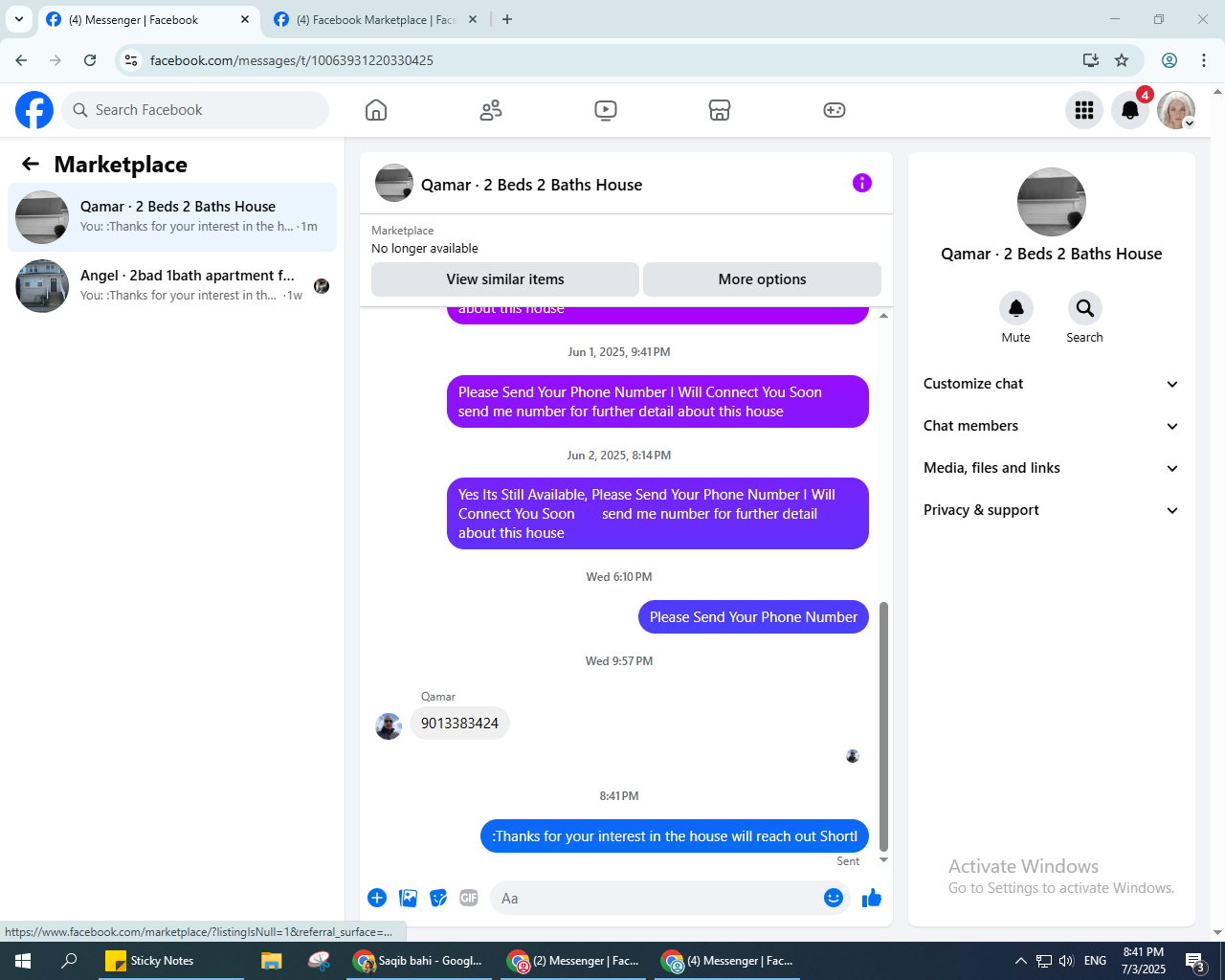Screen dimensions: 1225x980
Task: Open the Video icon in top navigation
Action: tap(606, 110)
